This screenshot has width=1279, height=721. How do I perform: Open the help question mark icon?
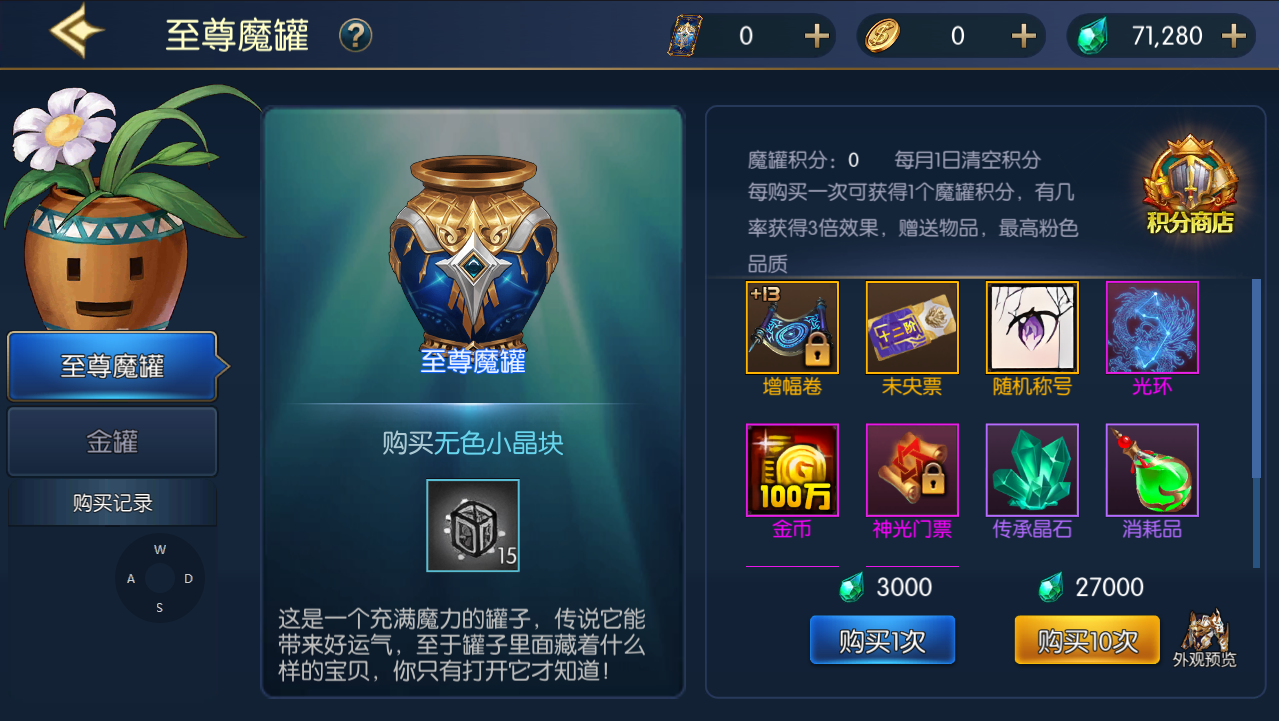(355, 36)
